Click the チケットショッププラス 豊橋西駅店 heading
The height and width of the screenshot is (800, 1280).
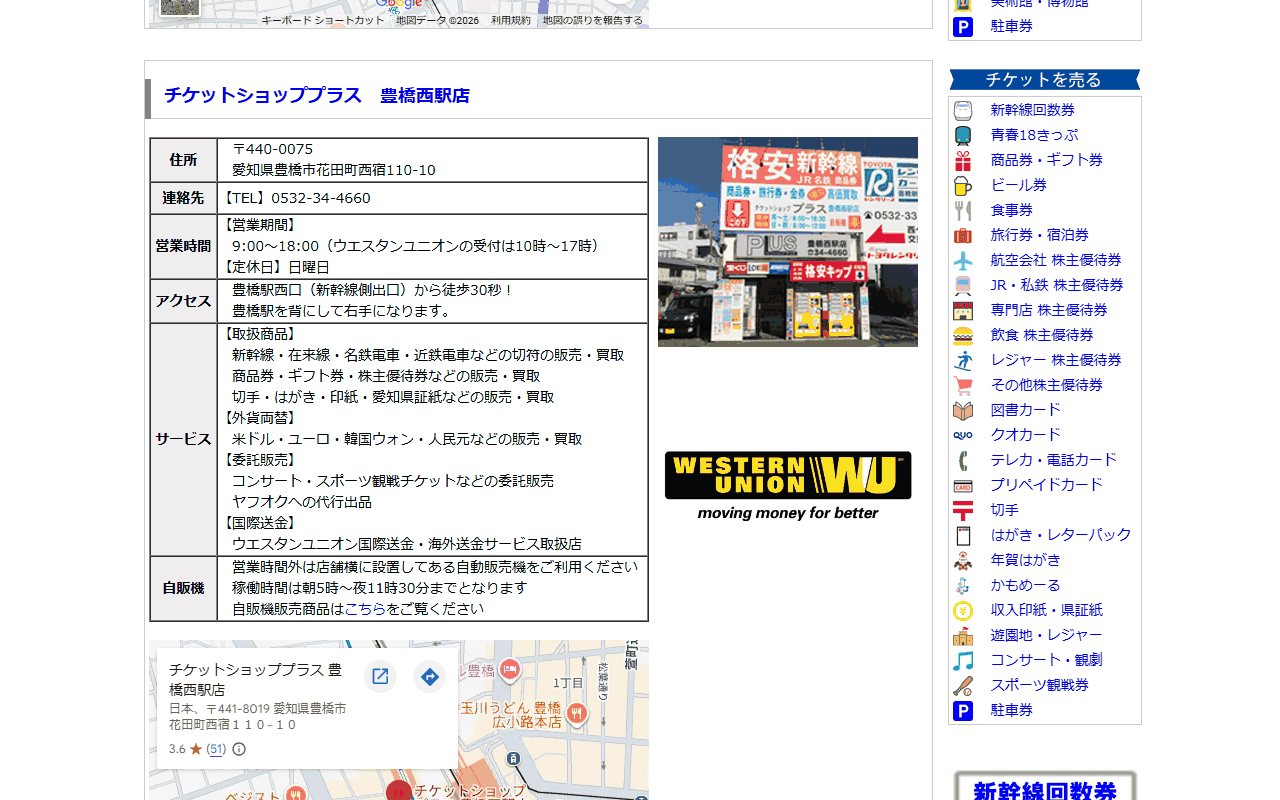click(317, 95)
